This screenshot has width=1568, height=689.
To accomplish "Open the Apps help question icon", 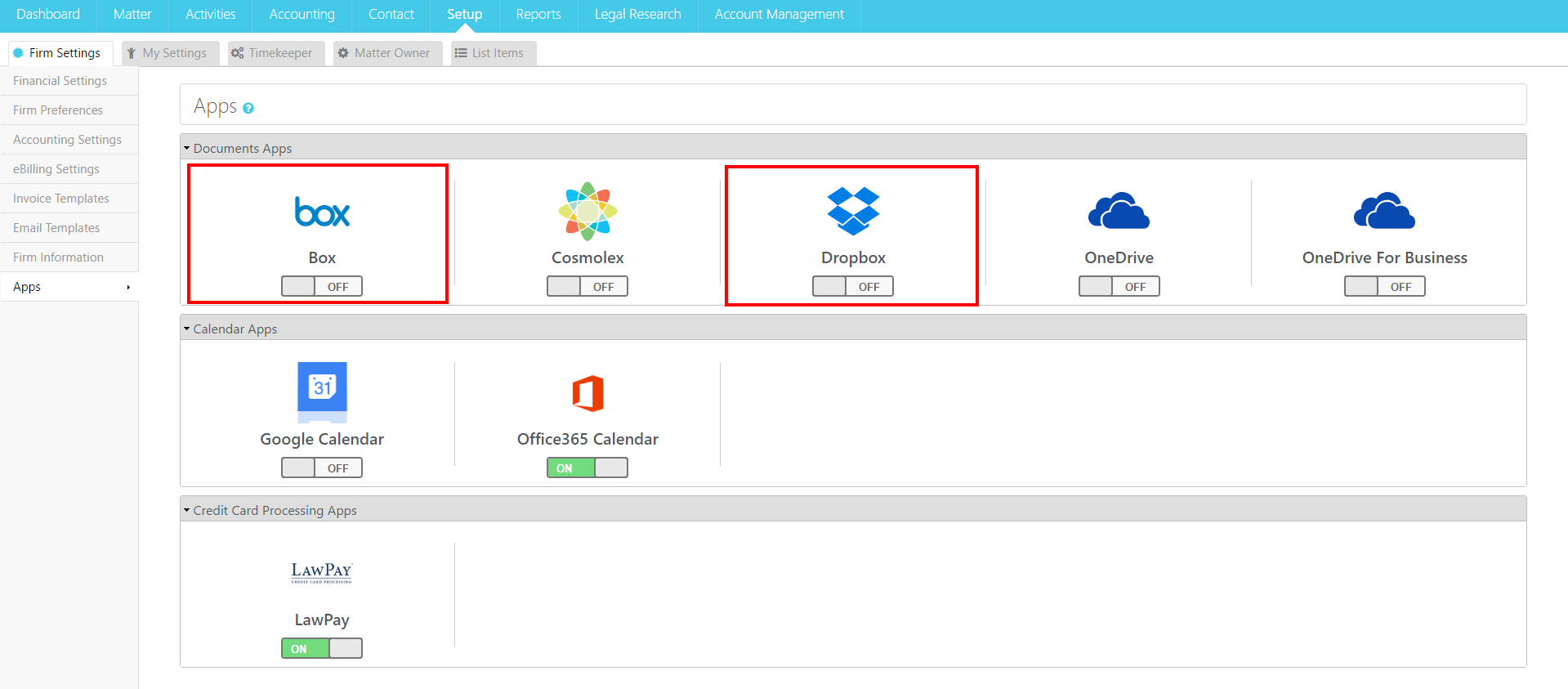I will [x=248, y=108].
